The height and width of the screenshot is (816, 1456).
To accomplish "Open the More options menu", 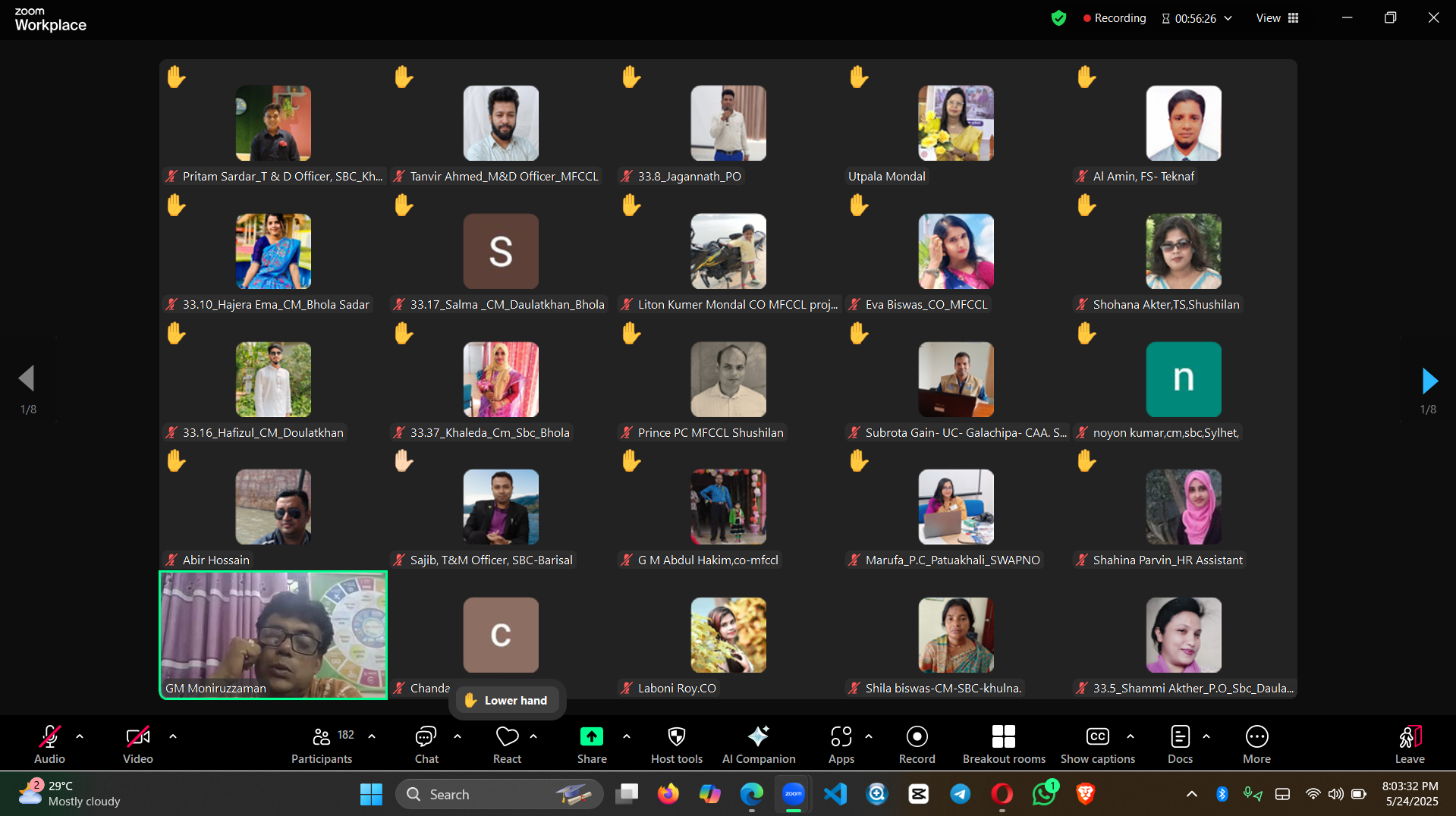I will coord(1256,744).
